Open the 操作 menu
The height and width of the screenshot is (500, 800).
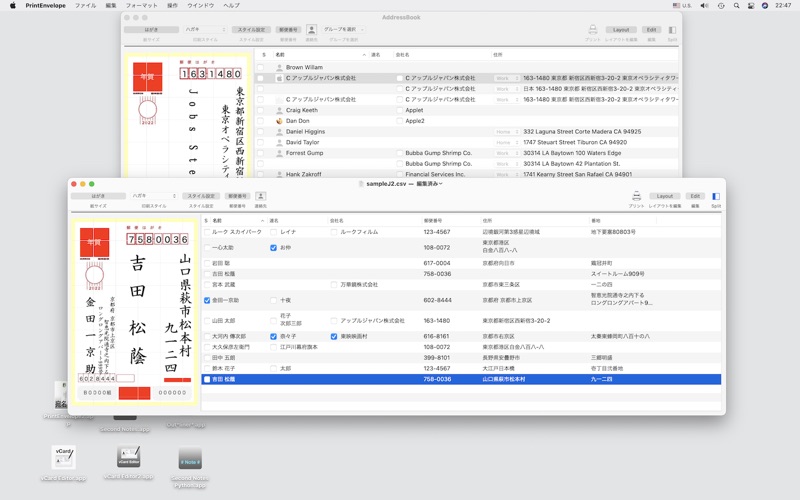[172, 6]
